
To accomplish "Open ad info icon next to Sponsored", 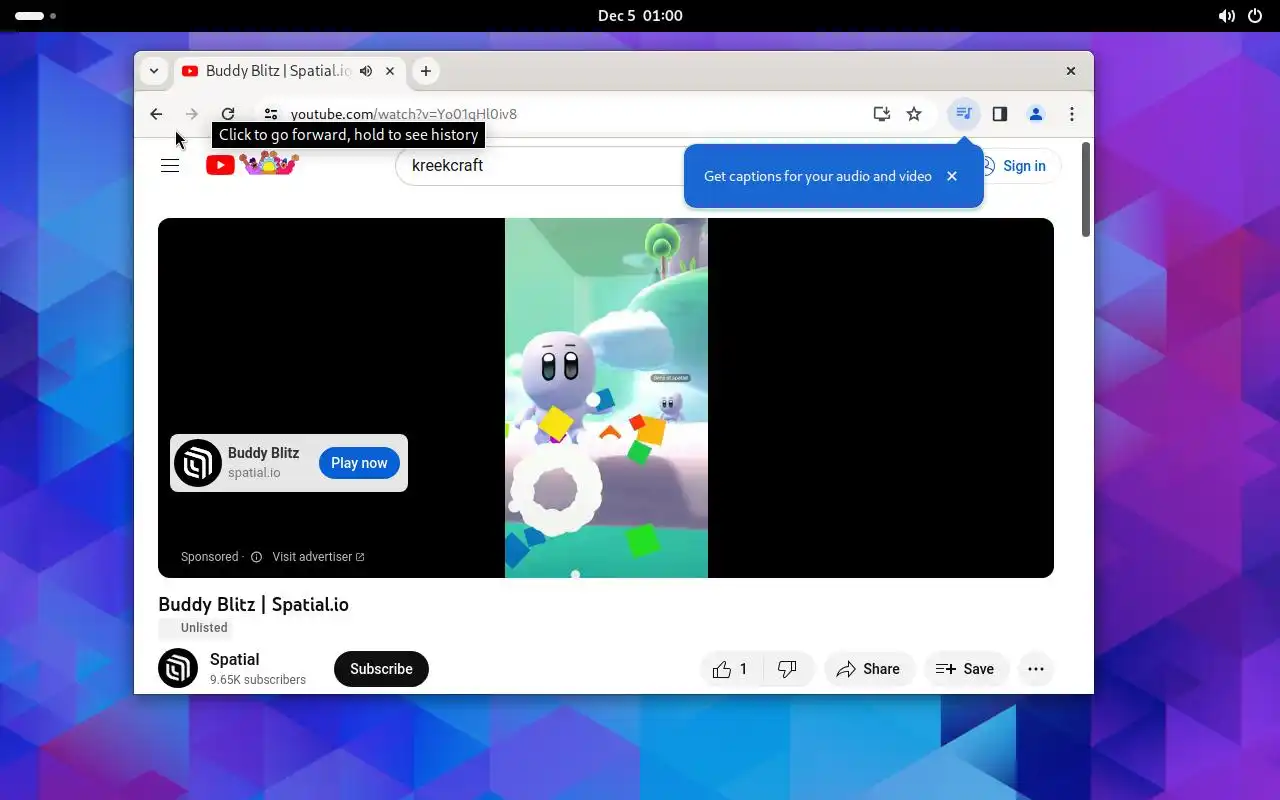I will (x=256, y=557).
